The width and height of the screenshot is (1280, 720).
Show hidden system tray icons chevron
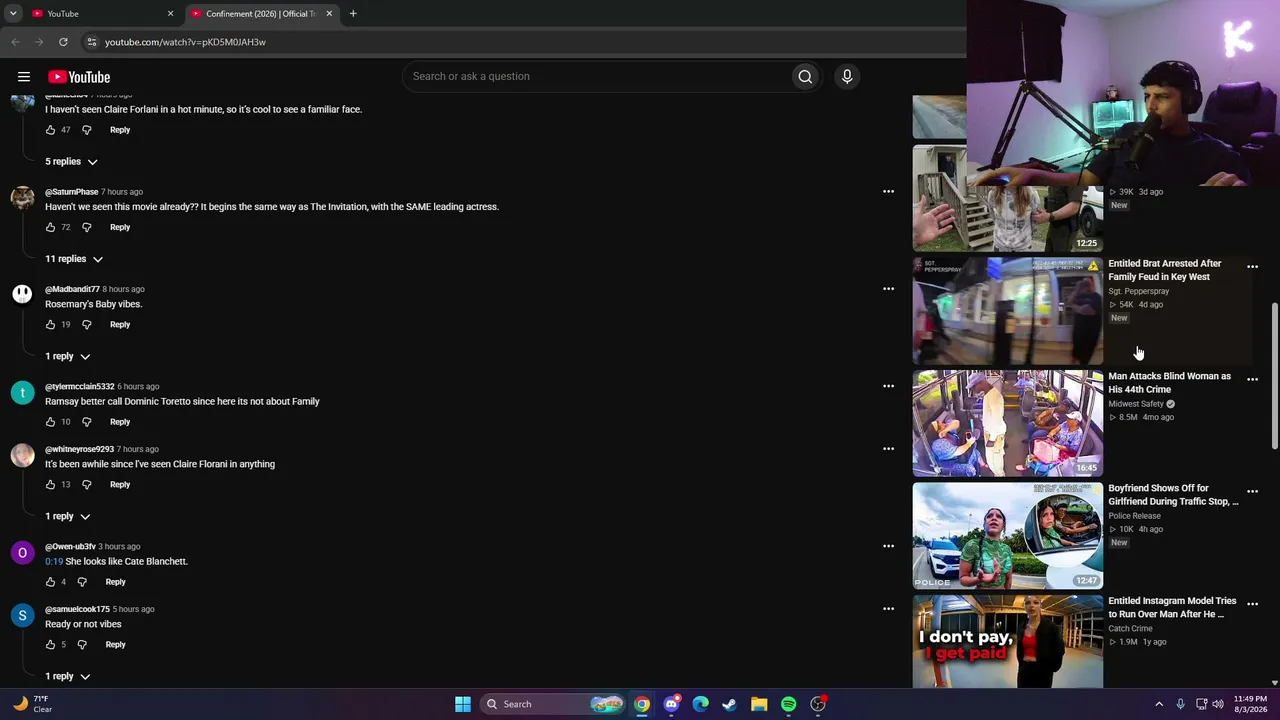(x=1159, y=704)
